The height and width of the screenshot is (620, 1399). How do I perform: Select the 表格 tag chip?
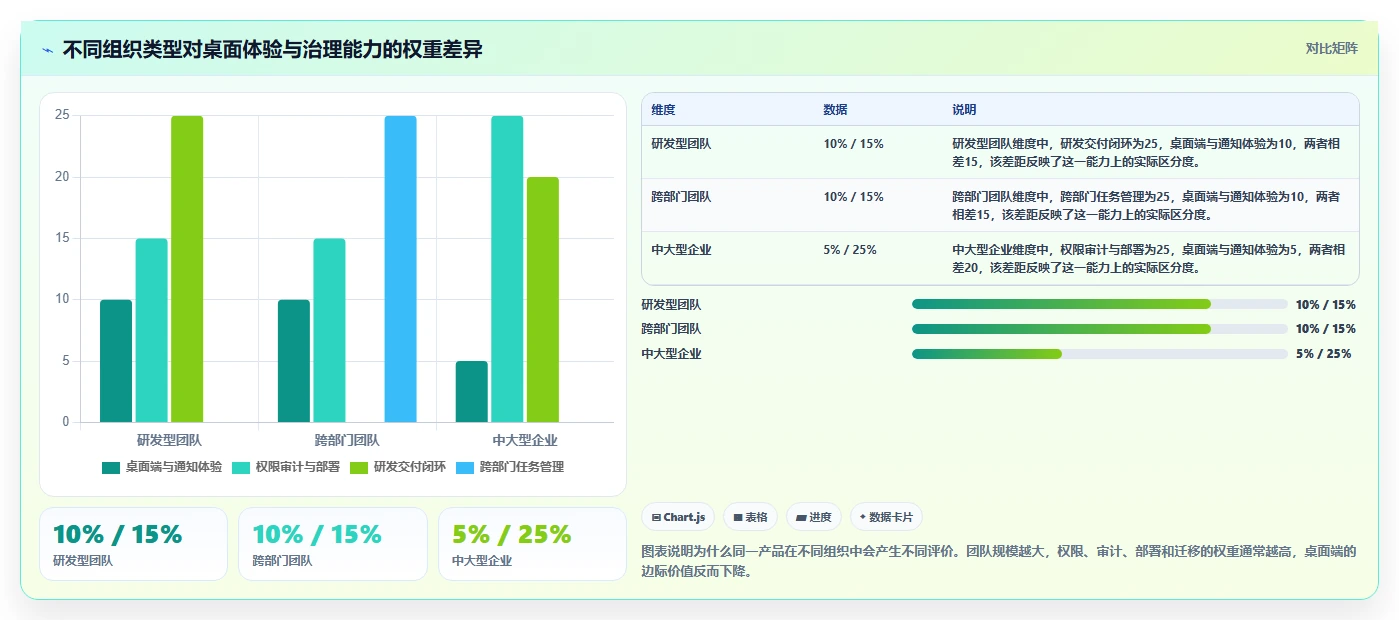tap(750, 517)
